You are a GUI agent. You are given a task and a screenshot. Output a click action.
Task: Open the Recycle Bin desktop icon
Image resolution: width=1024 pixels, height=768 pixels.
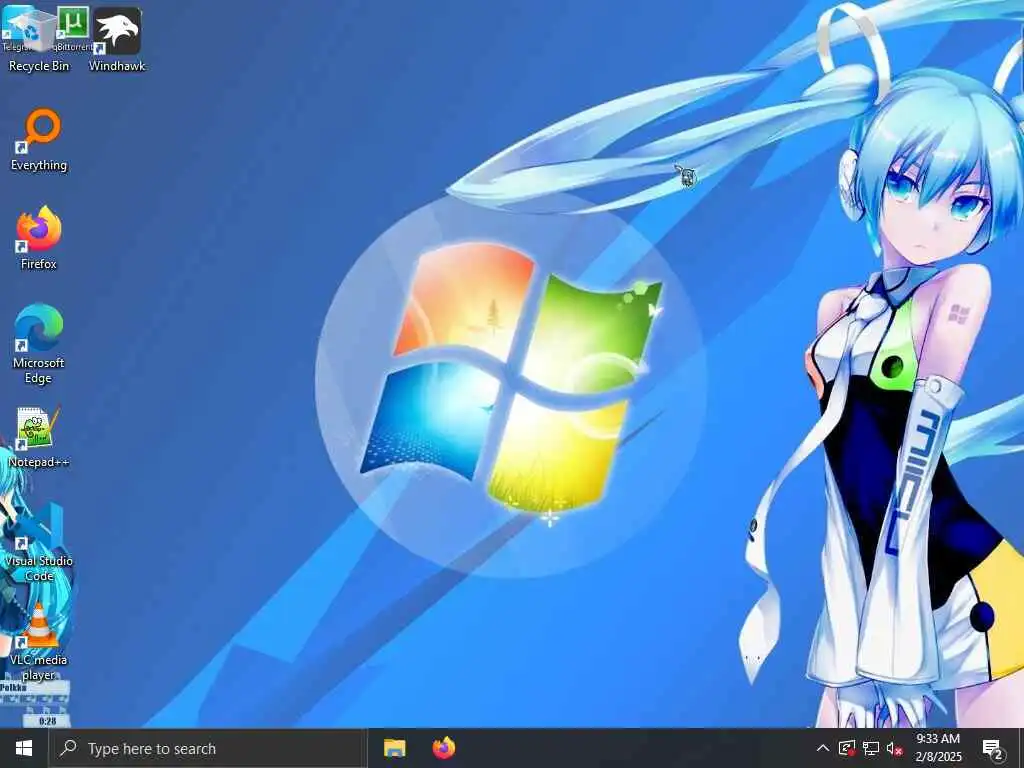(x=38, y=39)
